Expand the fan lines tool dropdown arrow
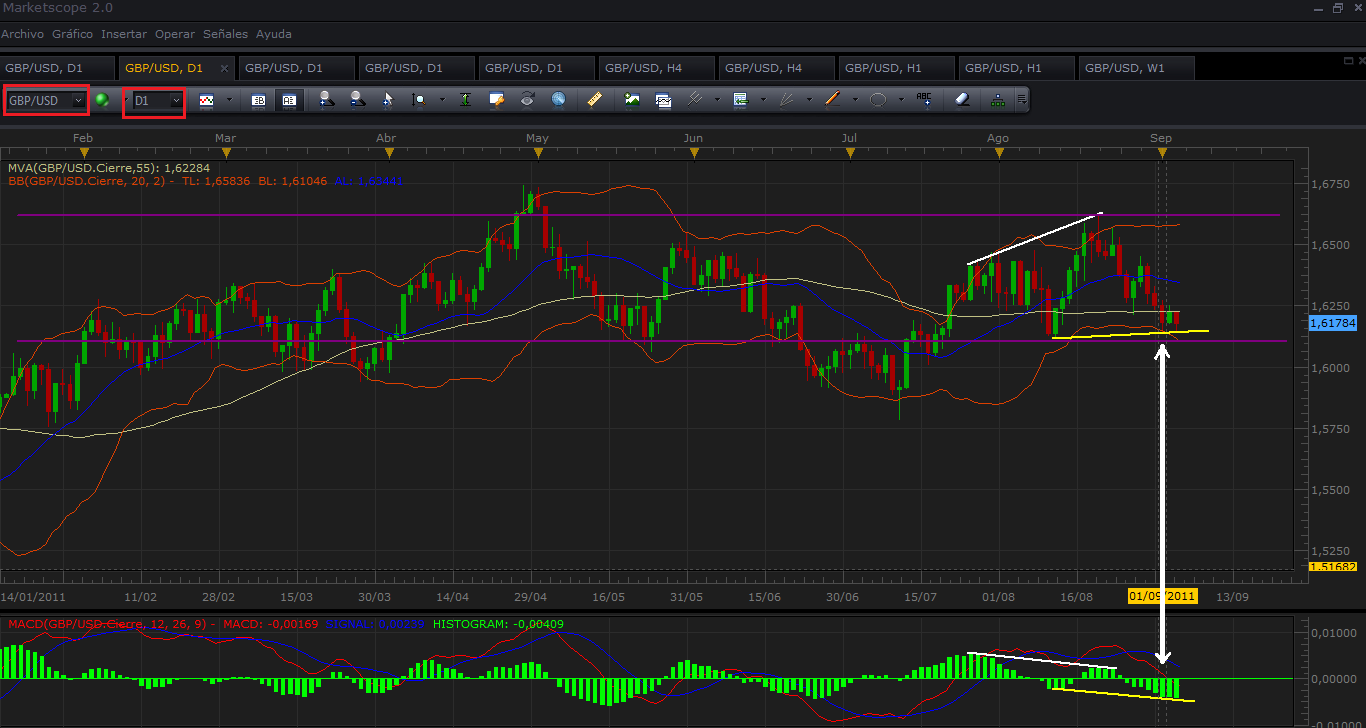The height and width of the screenshot is (728, 1366). click(809, 100)
